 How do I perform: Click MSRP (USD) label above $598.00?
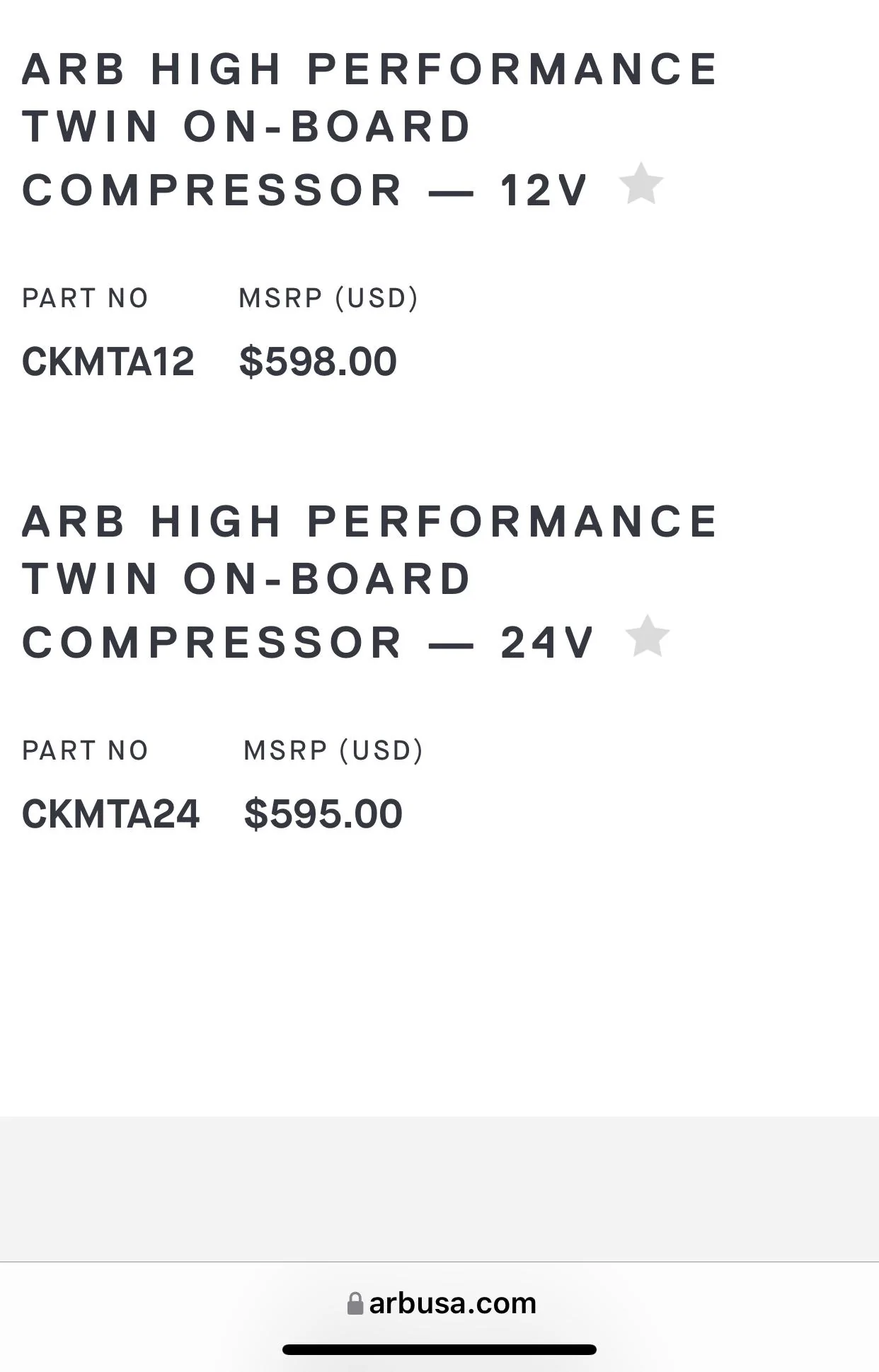[x=328, y=299]
